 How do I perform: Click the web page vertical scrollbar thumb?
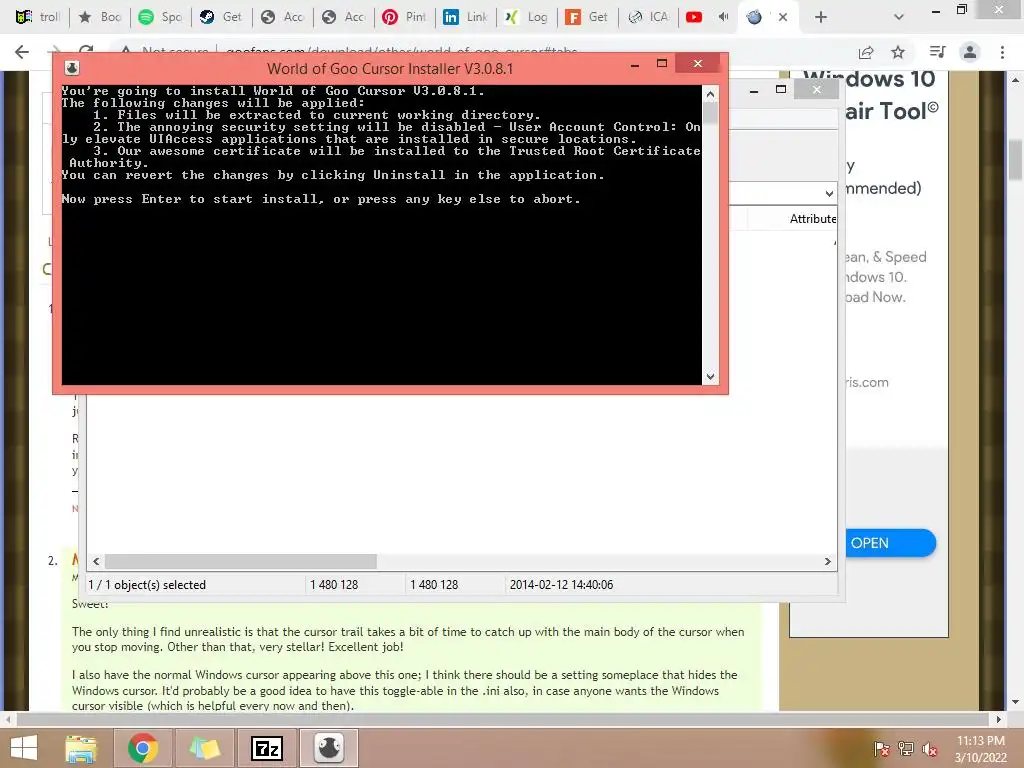tap(1016, 160)
